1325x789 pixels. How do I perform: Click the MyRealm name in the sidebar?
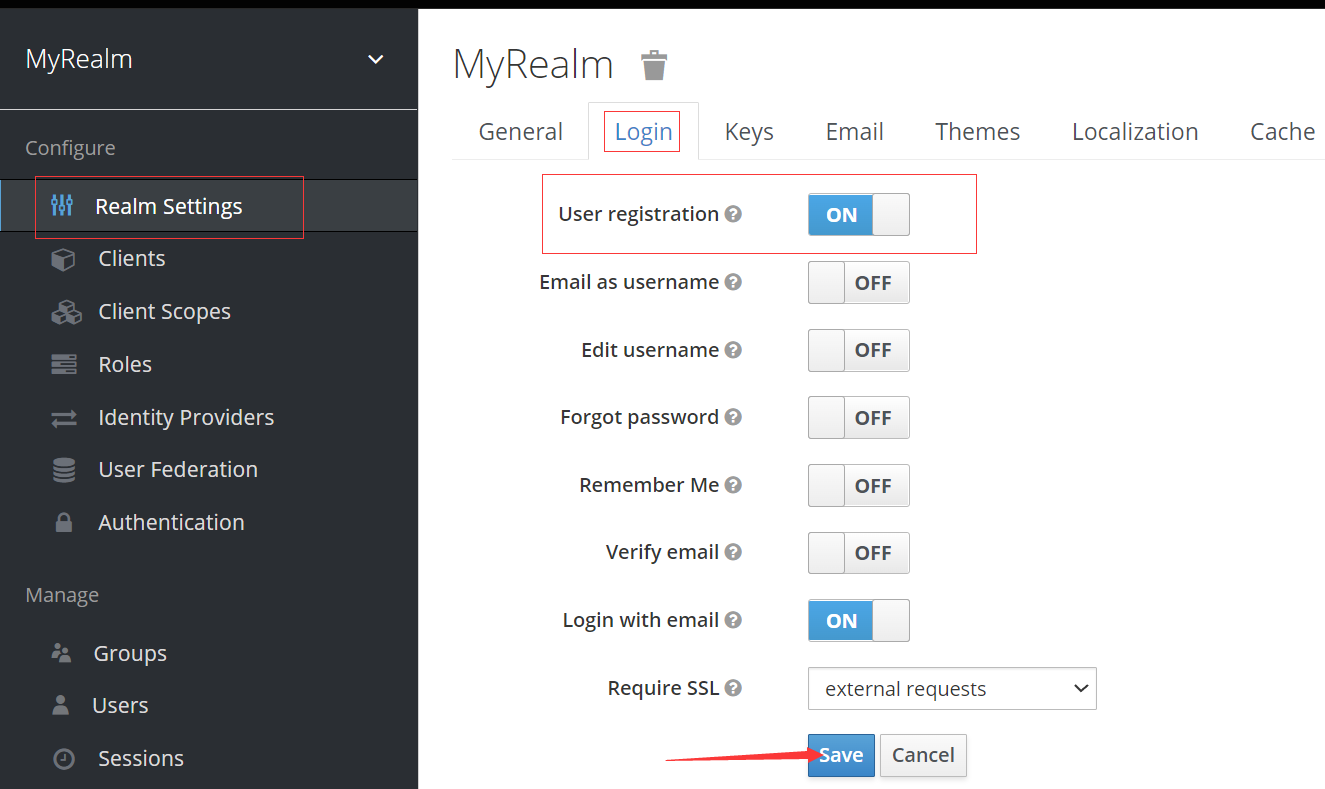click(79, 60)
